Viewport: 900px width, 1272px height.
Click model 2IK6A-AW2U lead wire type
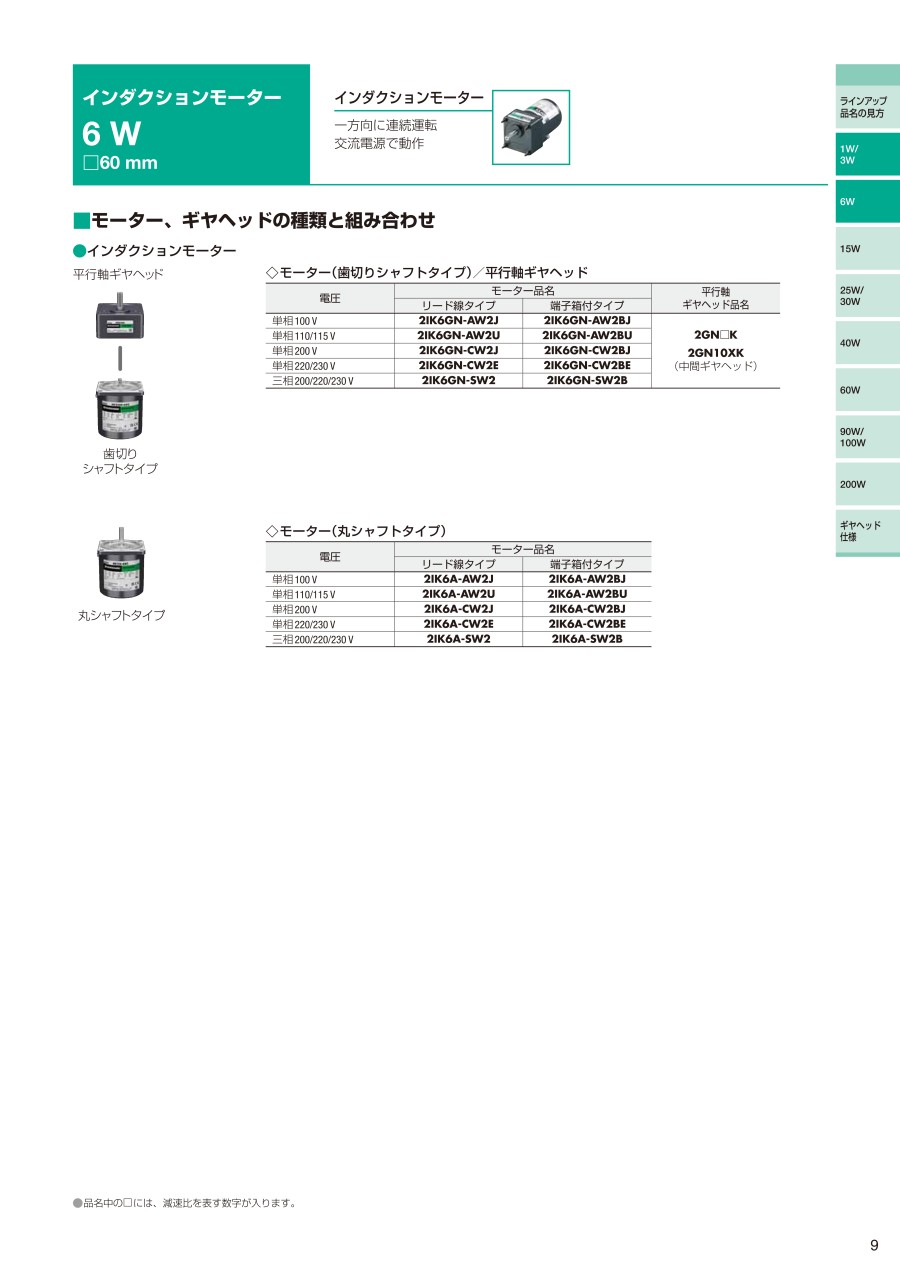coord(458,594)
